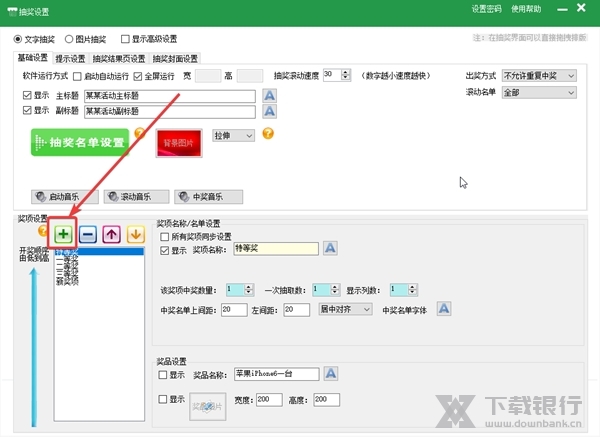Image resolution: width=600 pixels, height=437 pixels.
Task: Adjust 显示列数 spinner
Action: [412, 290]
